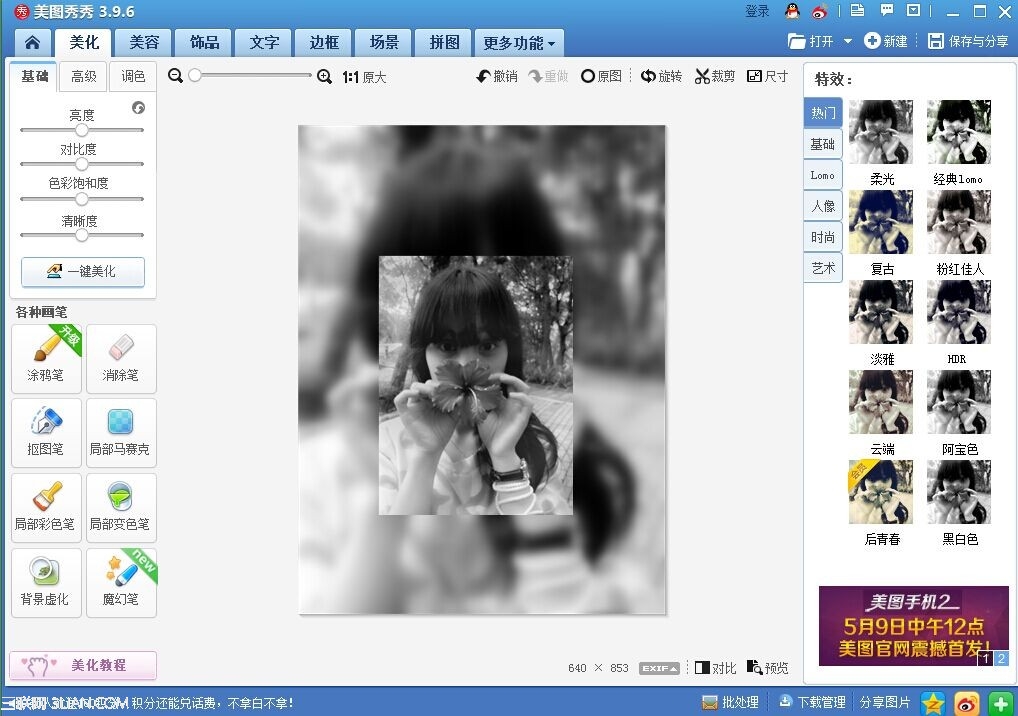Switch to the 美容 tab

144,43
